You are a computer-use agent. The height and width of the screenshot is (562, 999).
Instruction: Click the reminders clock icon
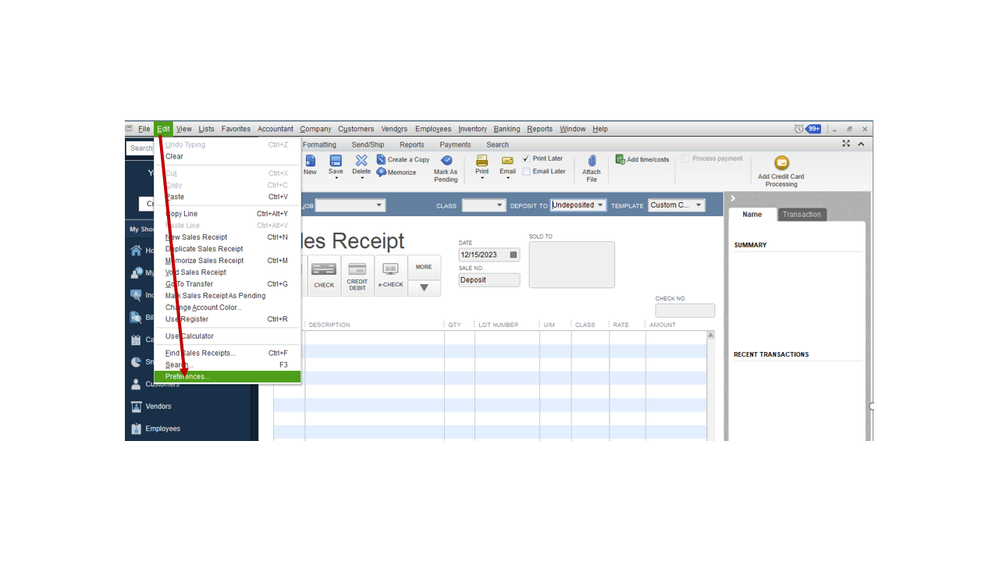coord(798,129)
